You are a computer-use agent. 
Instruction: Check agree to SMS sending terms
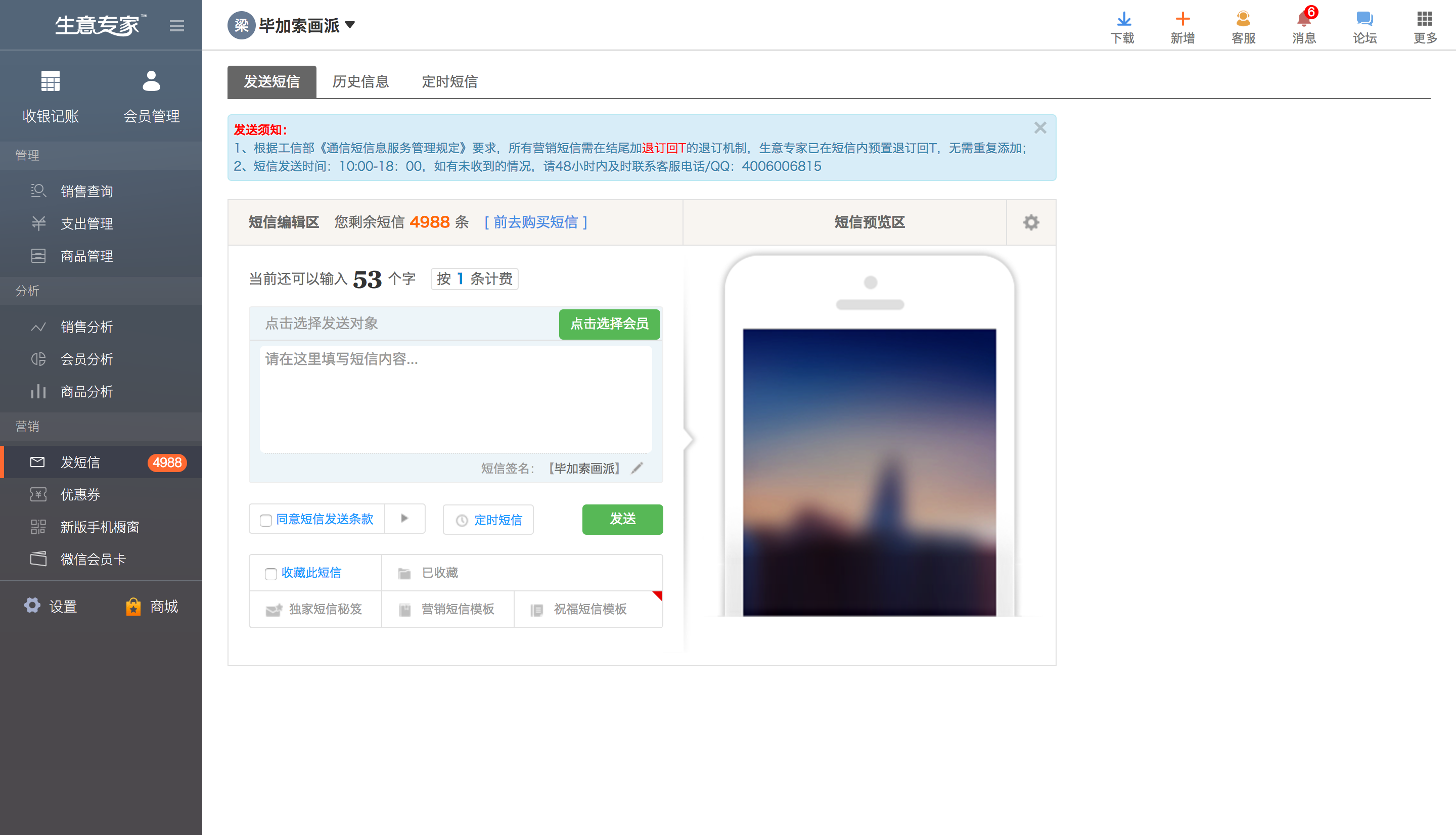pos(265,520)
